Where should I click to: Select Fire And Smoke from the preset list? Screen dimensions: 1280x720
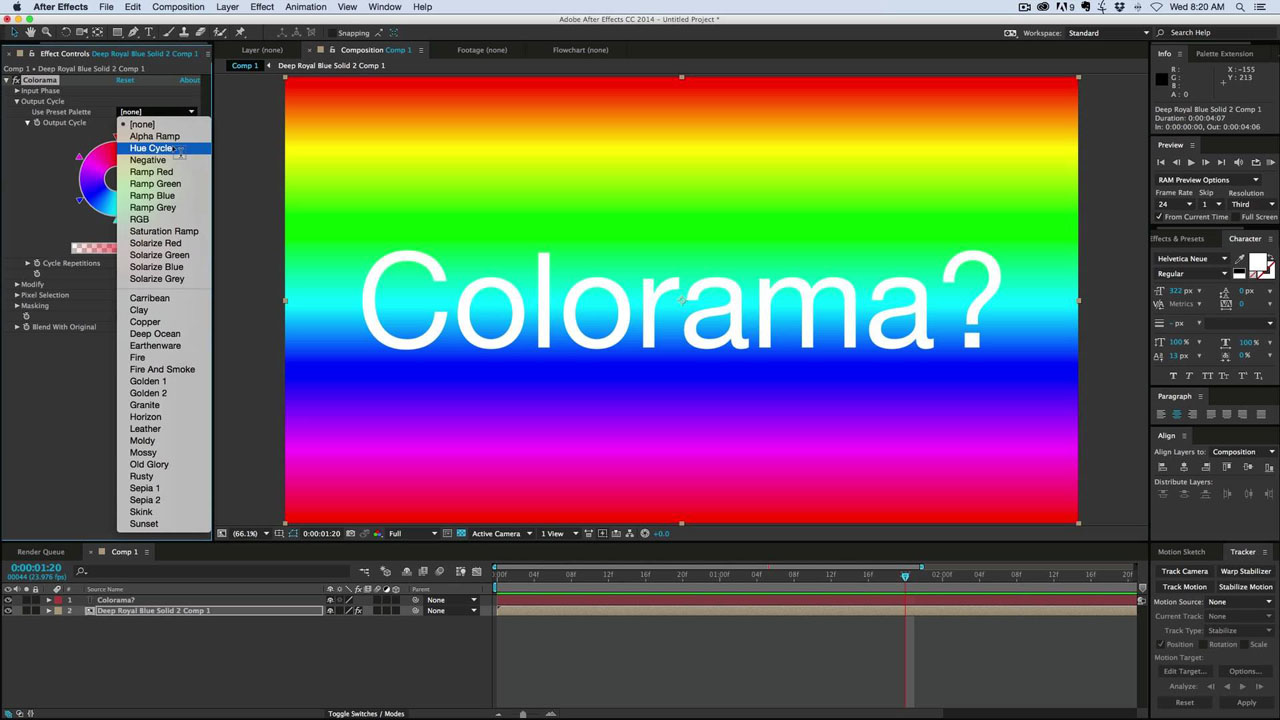pos(162,369)
